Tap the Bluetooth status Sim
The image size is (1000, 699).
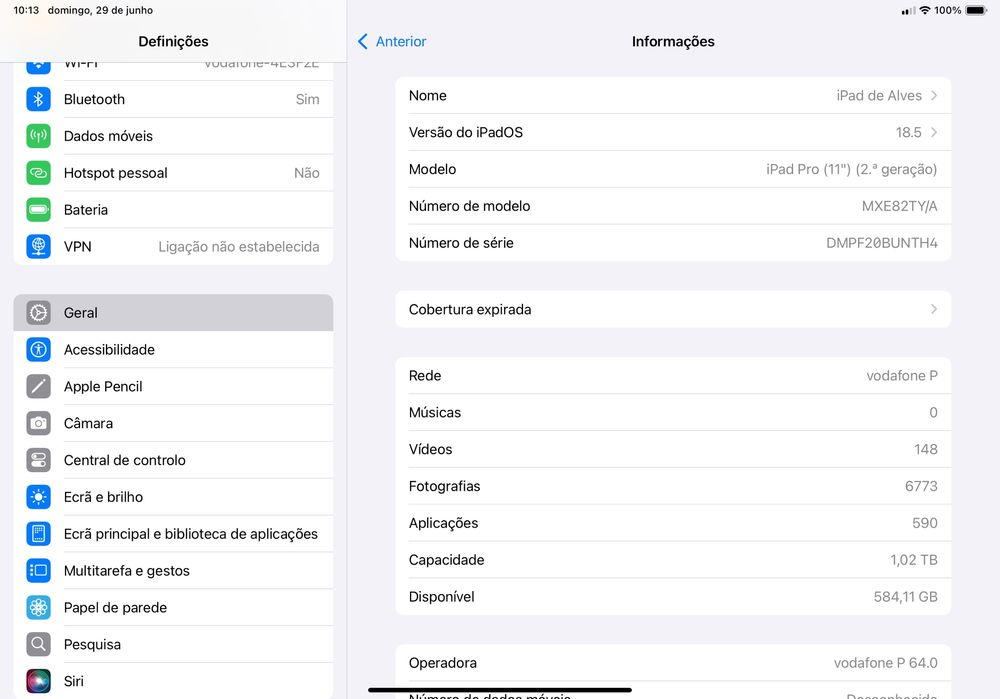point(307,99)
